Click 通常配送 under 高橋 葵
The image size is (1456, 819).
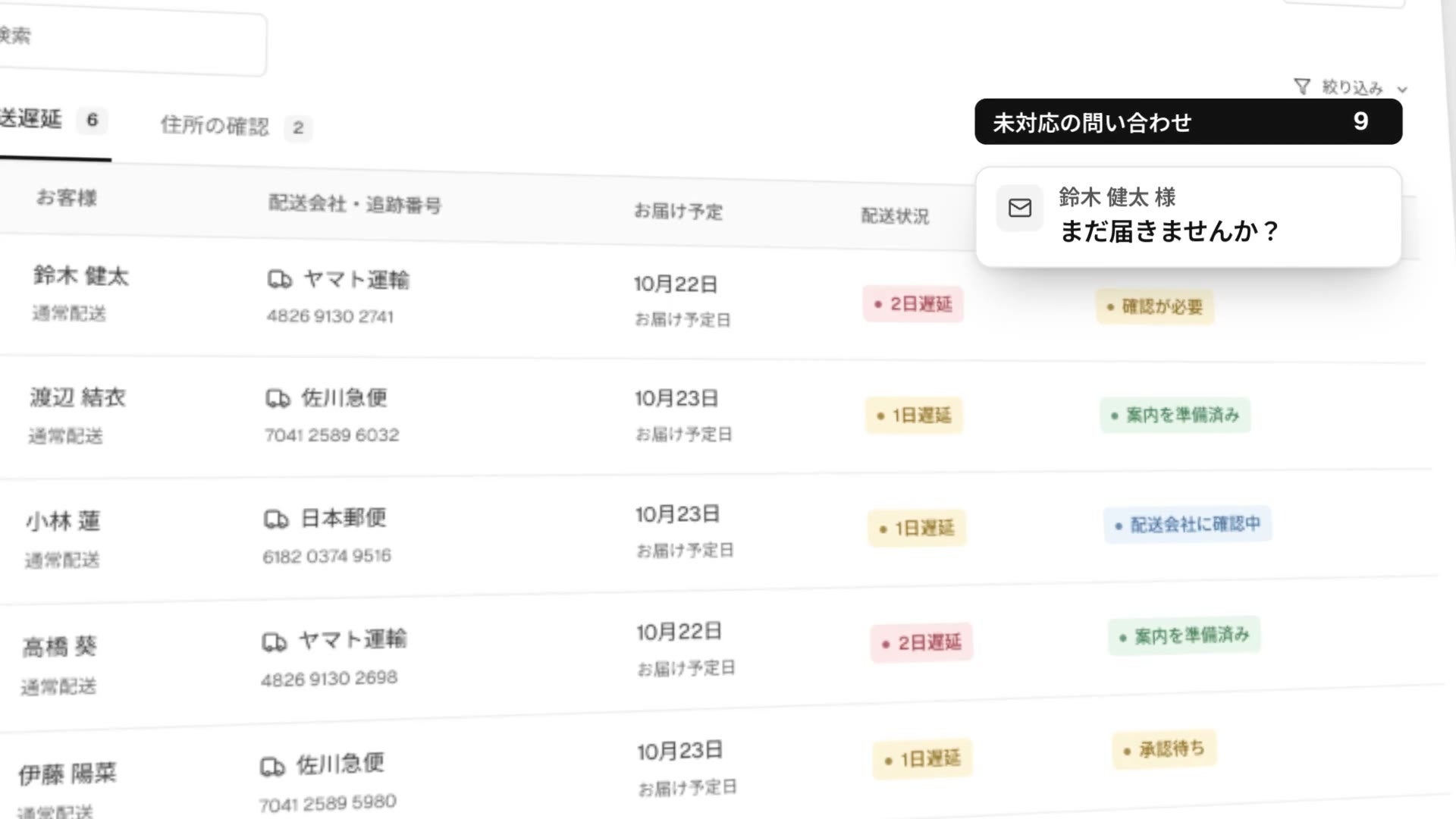point(58,687)
